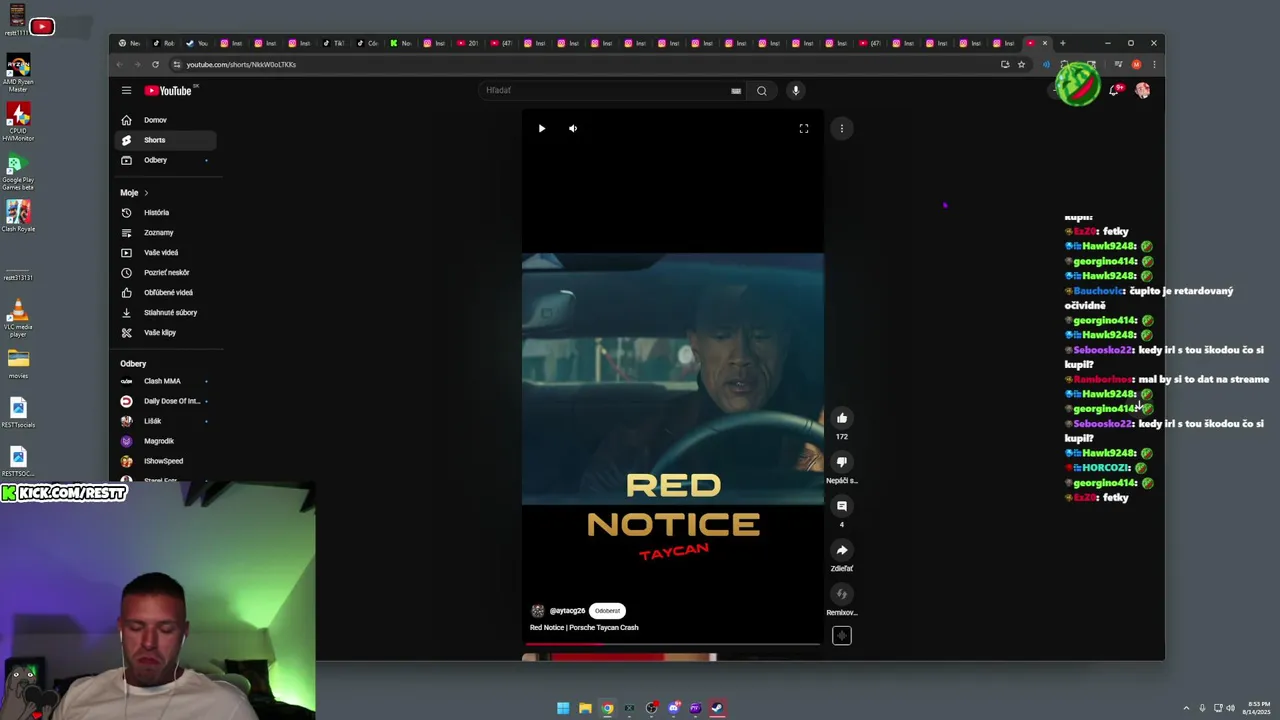
Task: Open AMD Ryzen Master desktop shortcut
Action: click(x=18, y=74)
